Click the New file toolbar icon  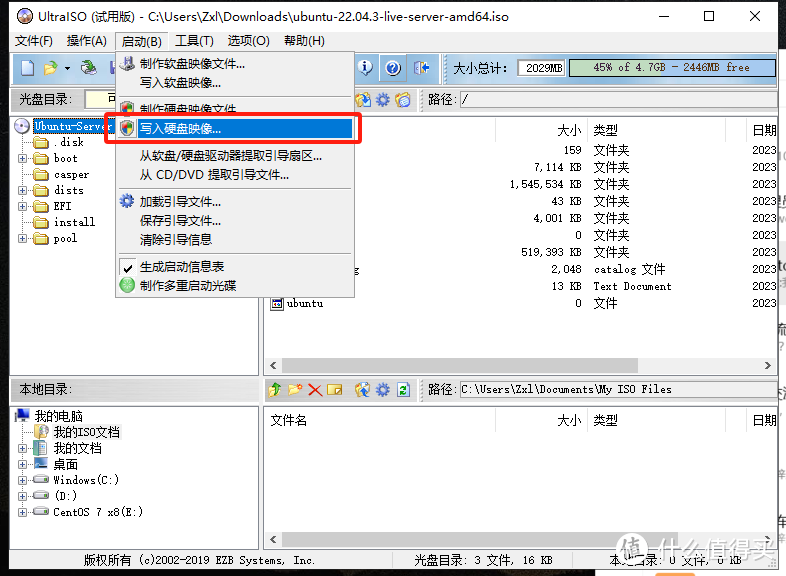[x=27, y=68]
